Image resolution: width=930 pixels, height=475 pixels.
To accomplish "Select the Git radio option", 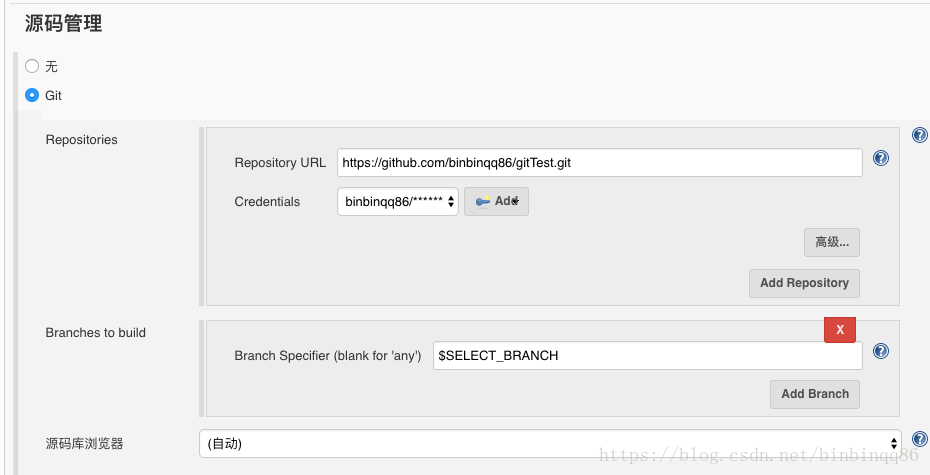I will 32,95.
